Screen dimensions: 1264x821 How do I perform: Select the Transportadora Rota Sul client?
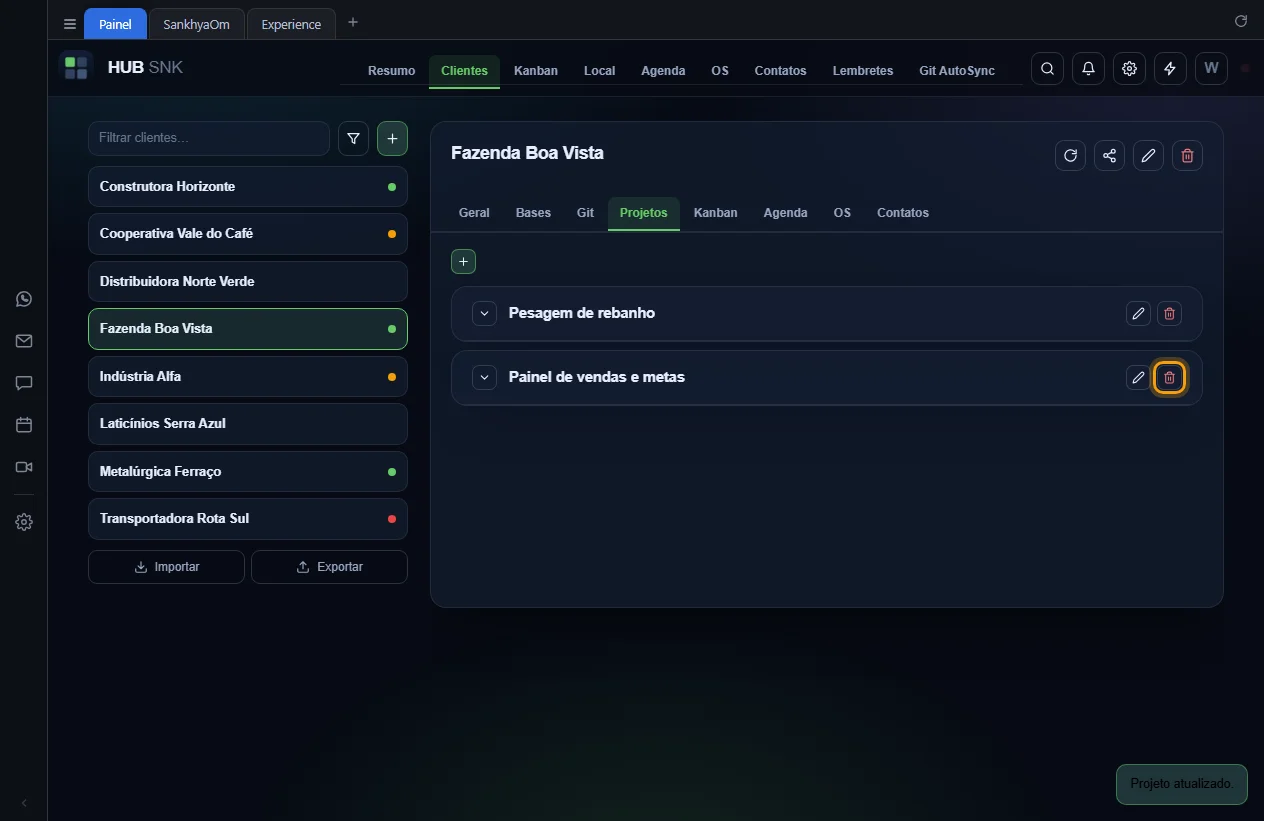point(248,519)
